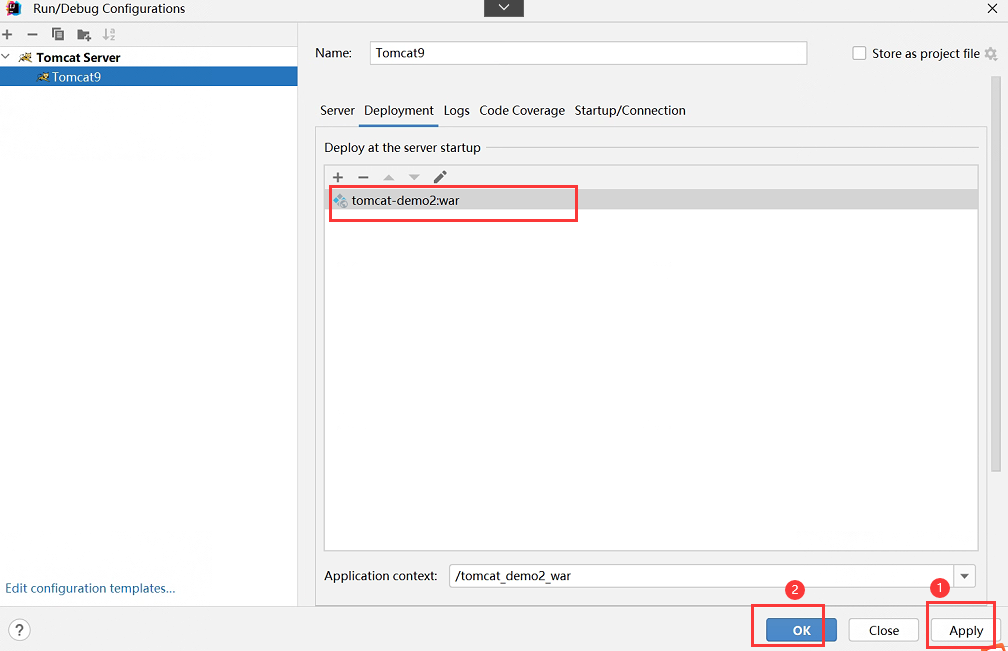The image size is (1008, 651).
Task: Switch to the Deployment tab
Action: (399, 111)
